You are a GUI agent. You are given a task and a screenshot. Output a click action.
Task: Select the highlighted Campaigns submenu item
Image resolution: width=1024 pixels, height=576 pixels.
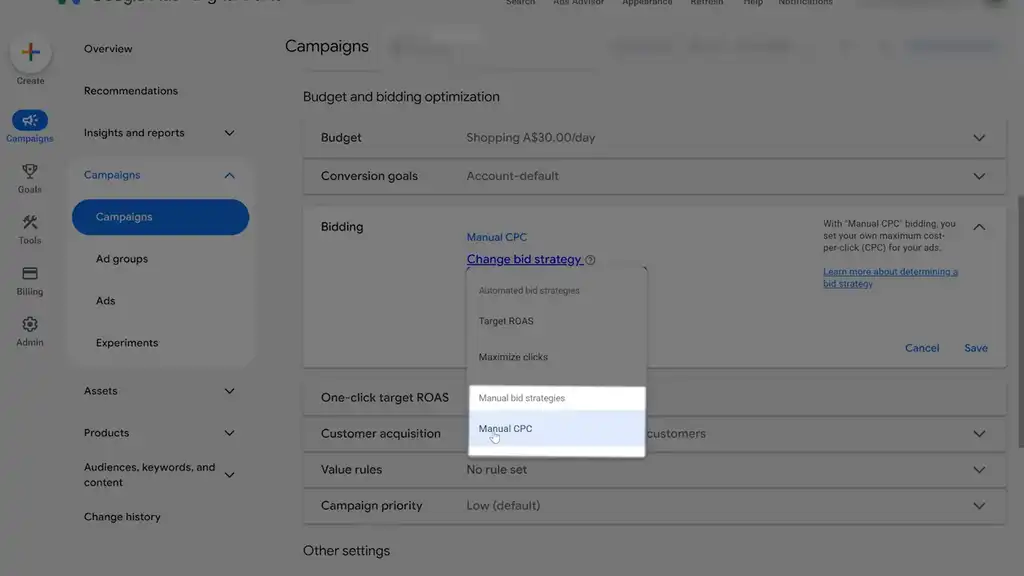[x=160, y=217]
